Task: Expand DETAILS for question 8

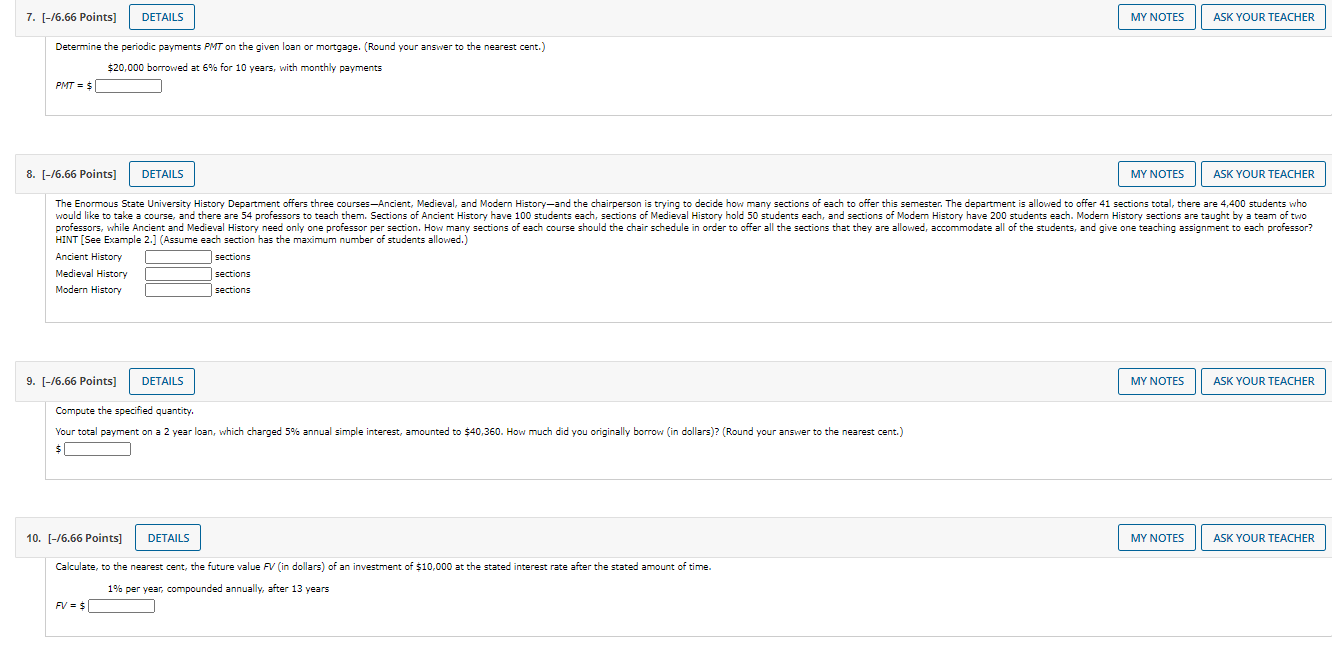Action: (x=162, y=174)
